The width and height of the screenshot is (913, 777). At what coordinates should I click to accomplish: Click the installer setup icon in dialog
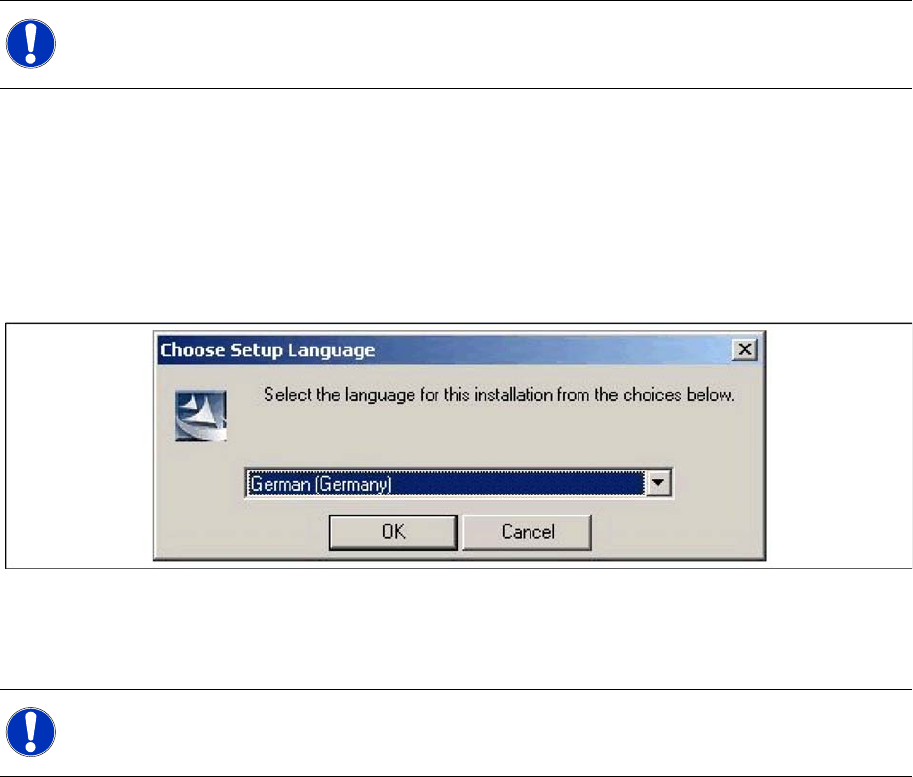click(x=201, y=416)
